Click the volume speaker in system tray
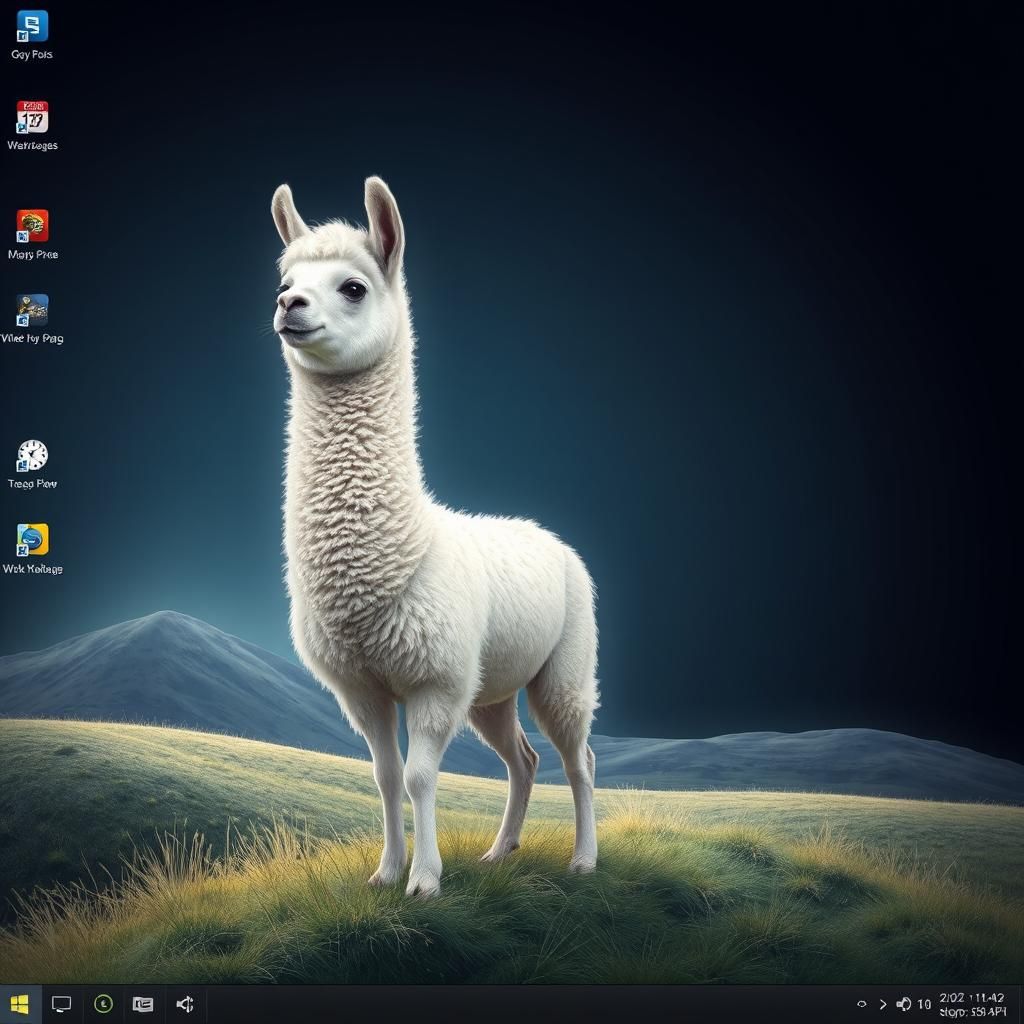Viewport: 1024px width, 1024px height. coord(905,1004)
